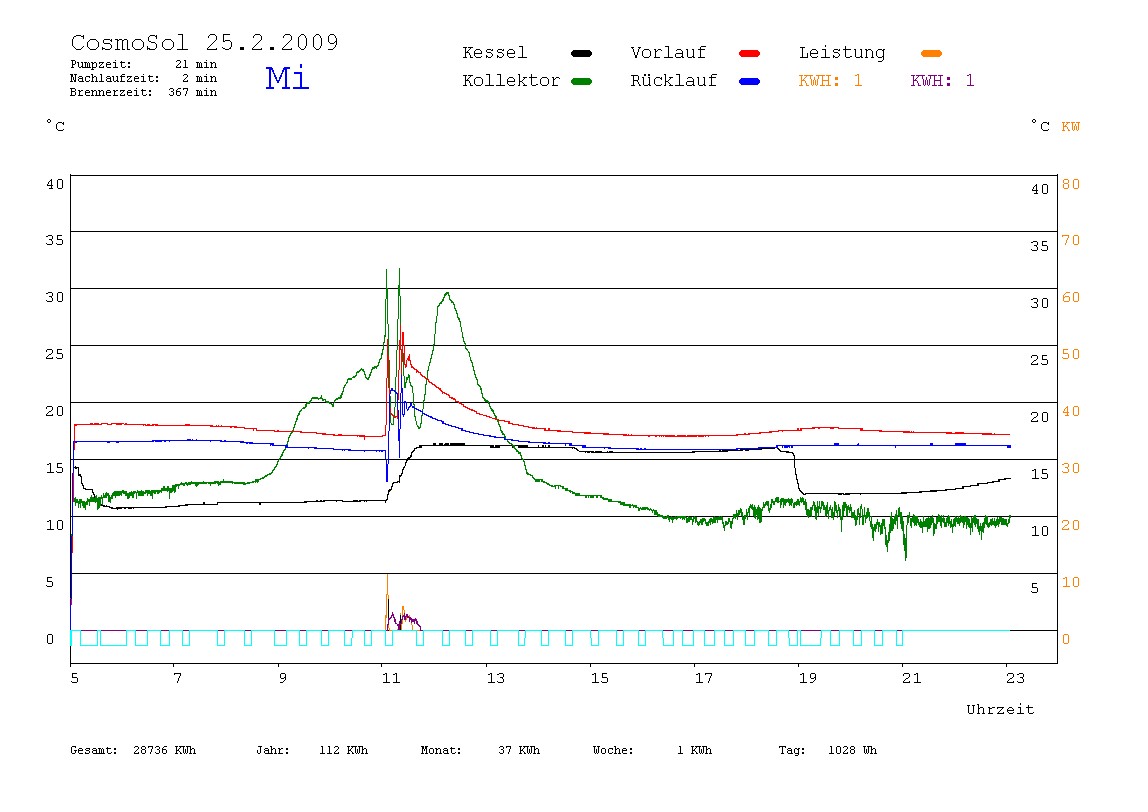Click hour '9' on the time axis

pos(283,679)
